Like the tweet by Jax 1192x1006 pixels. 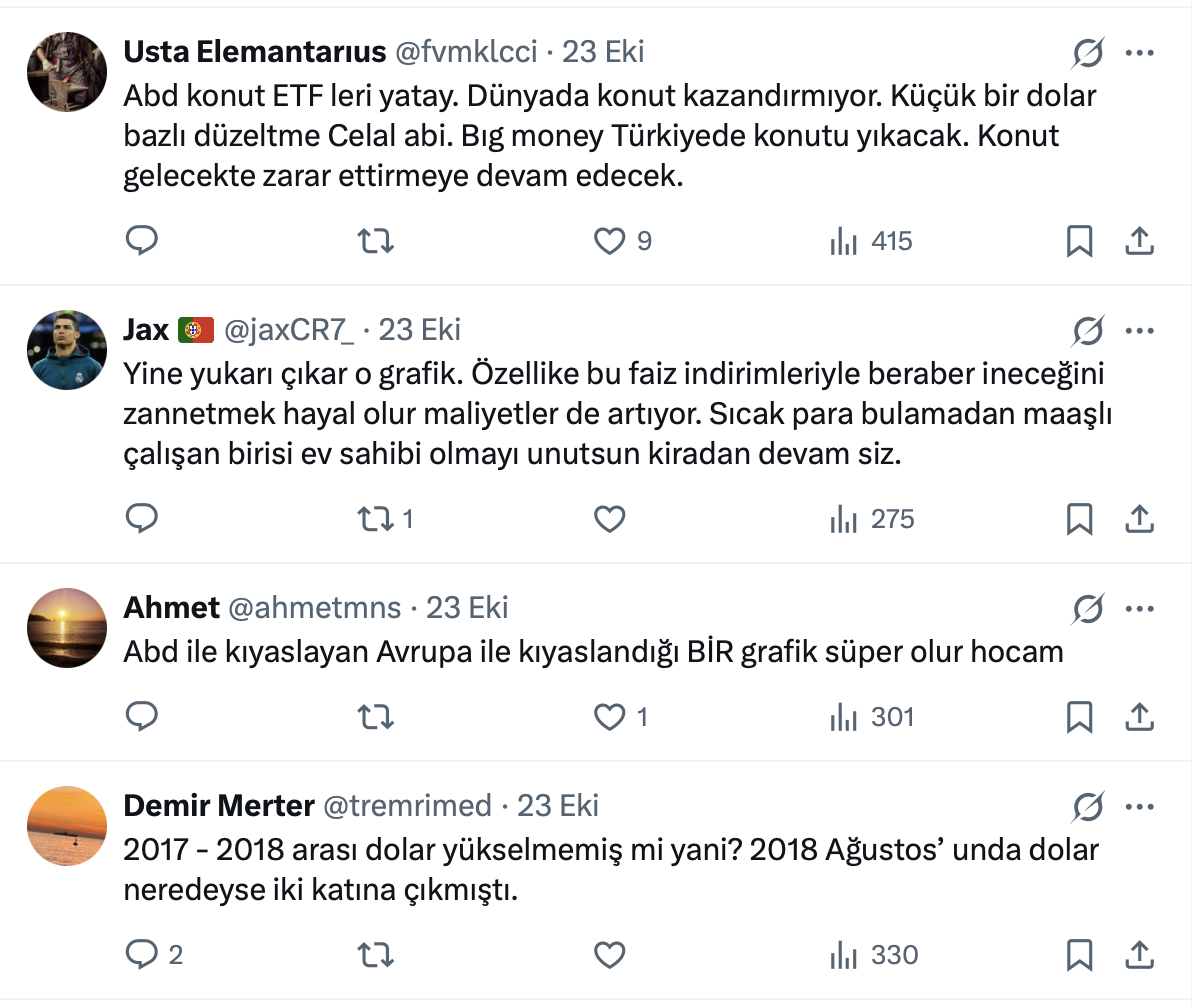pyautogui.click(x=609, y=519)
